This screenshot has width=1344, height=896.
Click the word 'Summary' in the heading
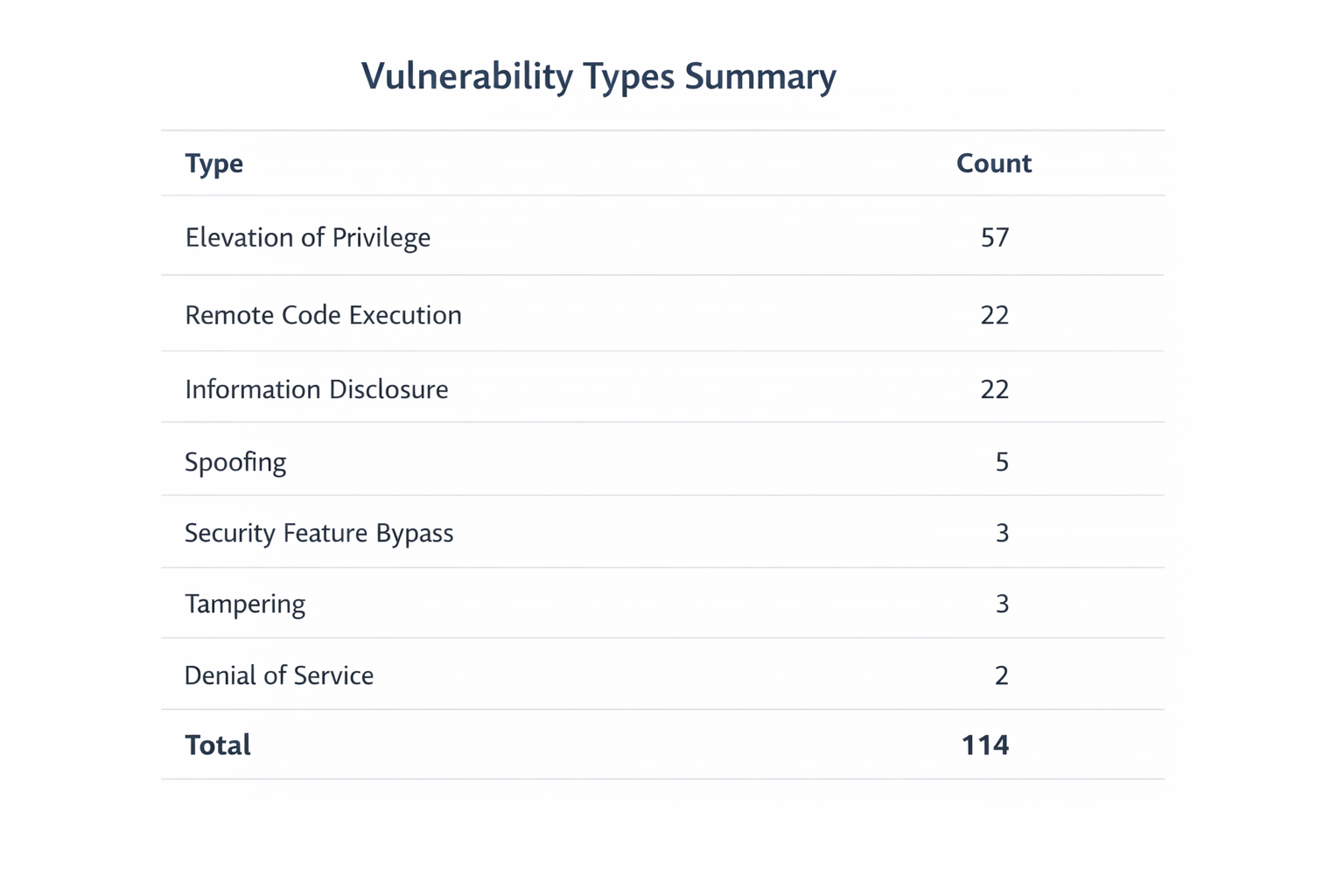coord(759,77)
